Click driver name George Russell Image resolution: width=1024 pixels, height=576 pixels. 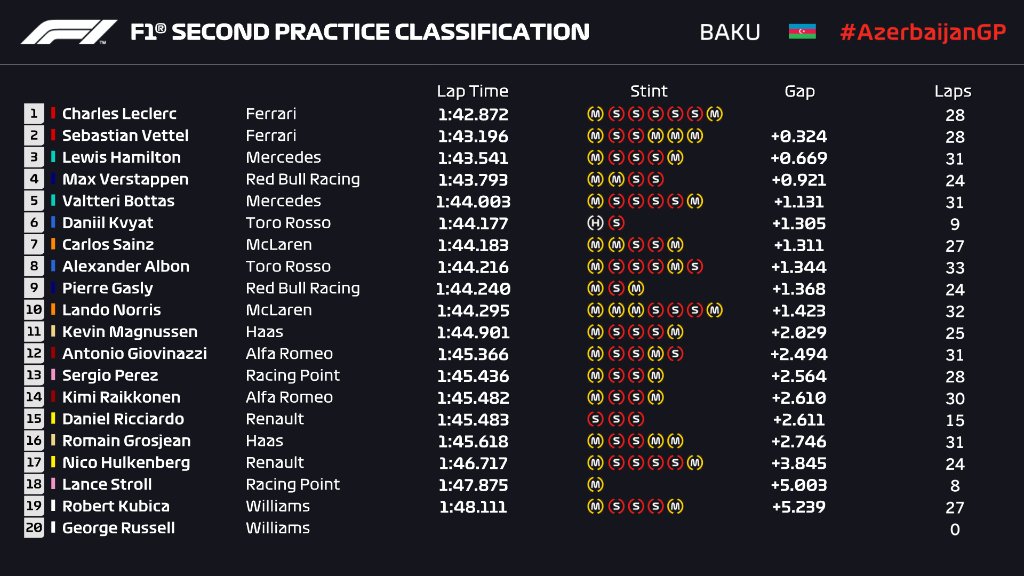click(118, 528)
